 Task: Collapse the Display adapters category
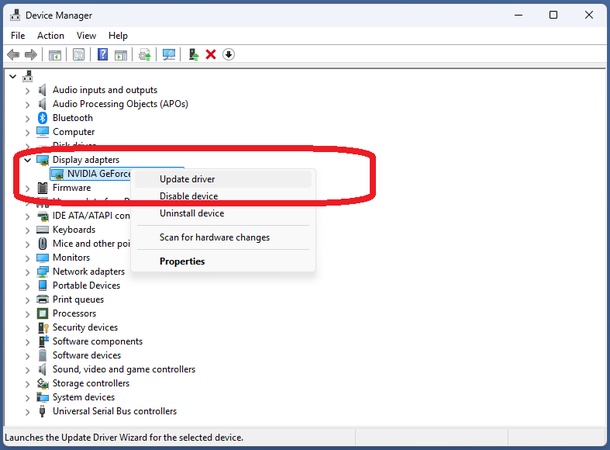pos(27,160)
